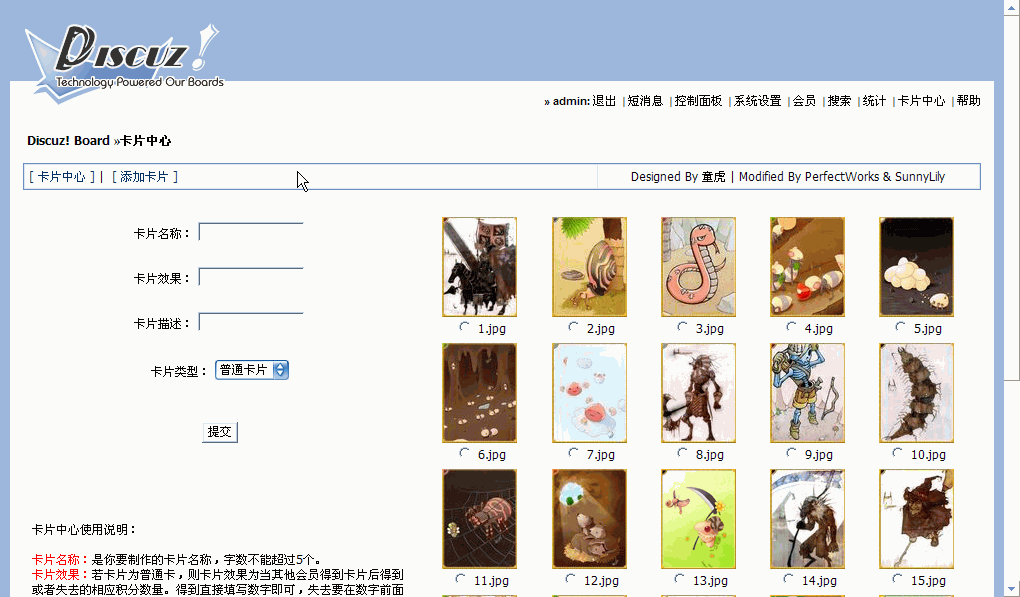
Task: Select the 9.jpg radio button
Action: tap(791, 453)
